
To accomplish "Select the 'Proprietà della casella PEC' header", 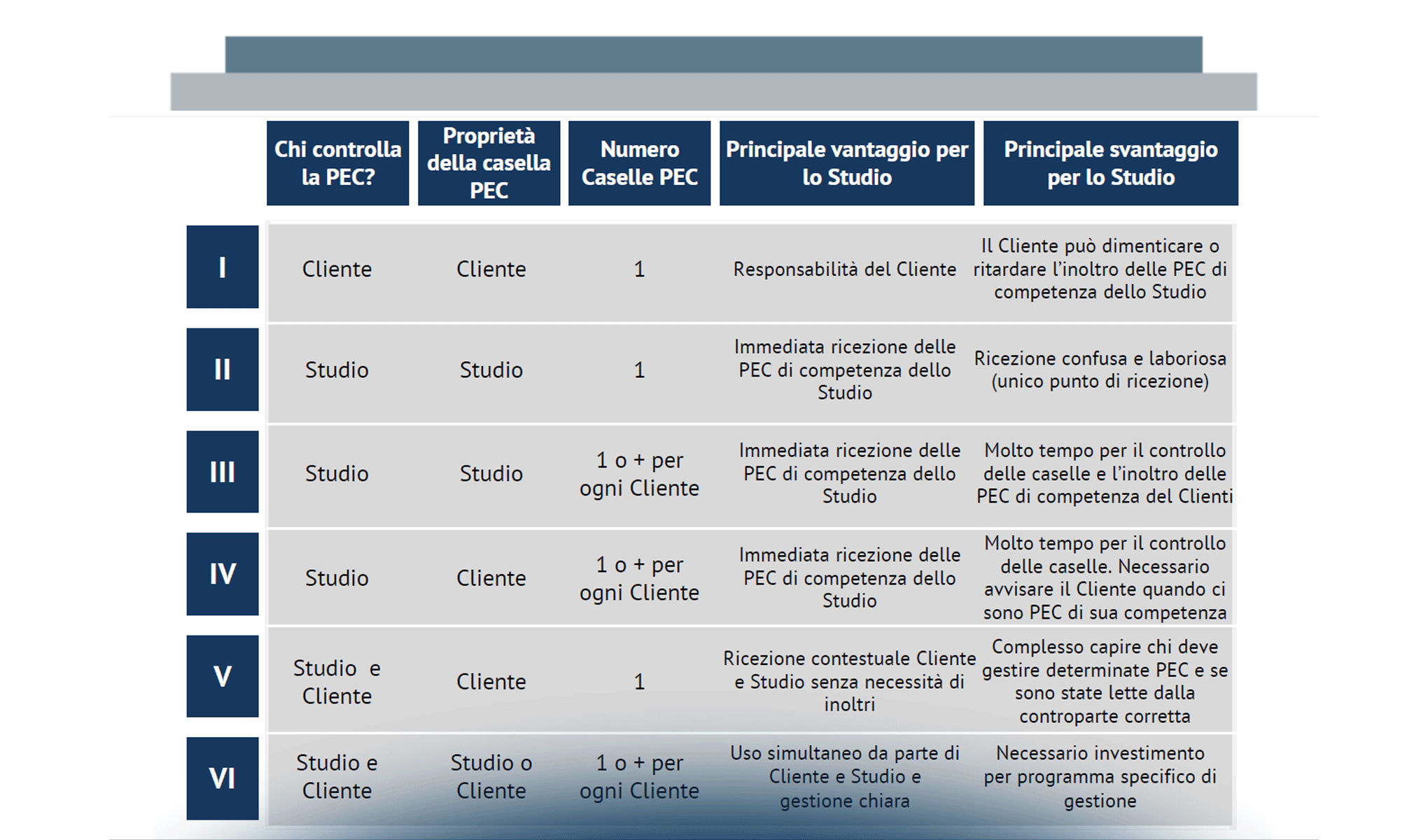I will pos(489,163).
